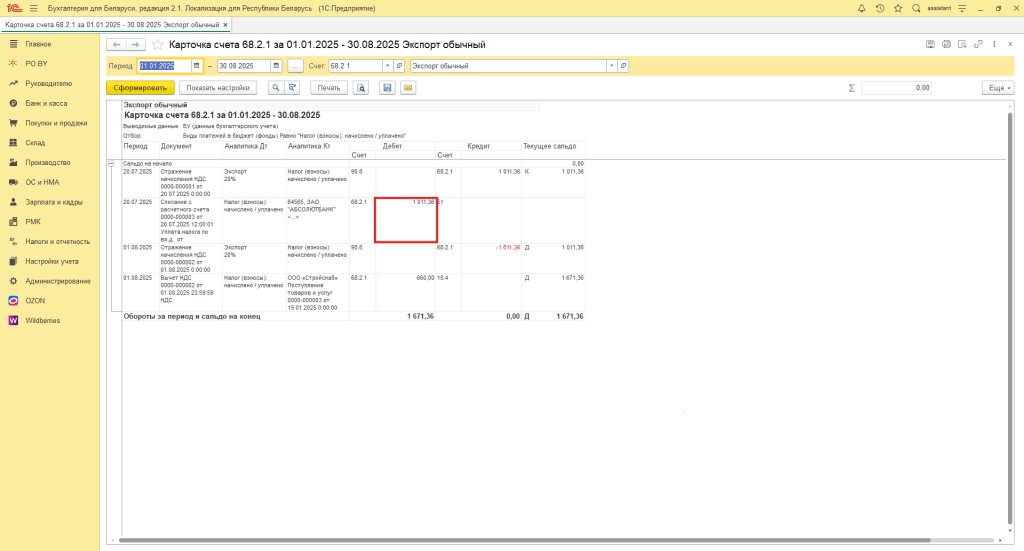Click the ООО «Стройснаб» analytics cell

pyautogui.click(x=318, y=292)
